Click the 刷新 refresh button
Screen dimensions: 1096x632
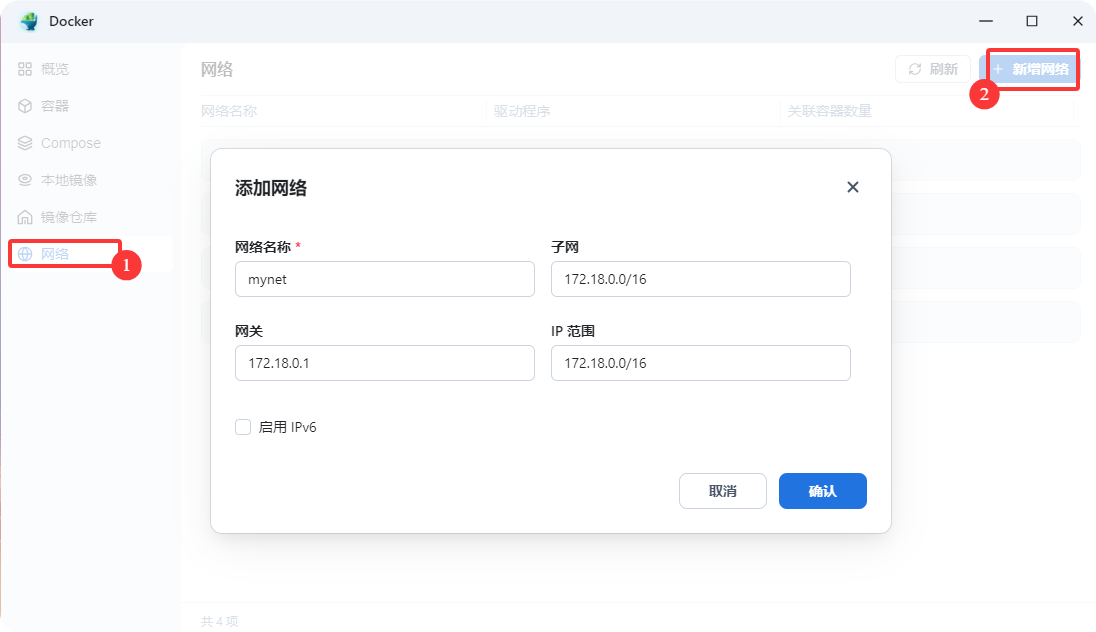(932, 69)
